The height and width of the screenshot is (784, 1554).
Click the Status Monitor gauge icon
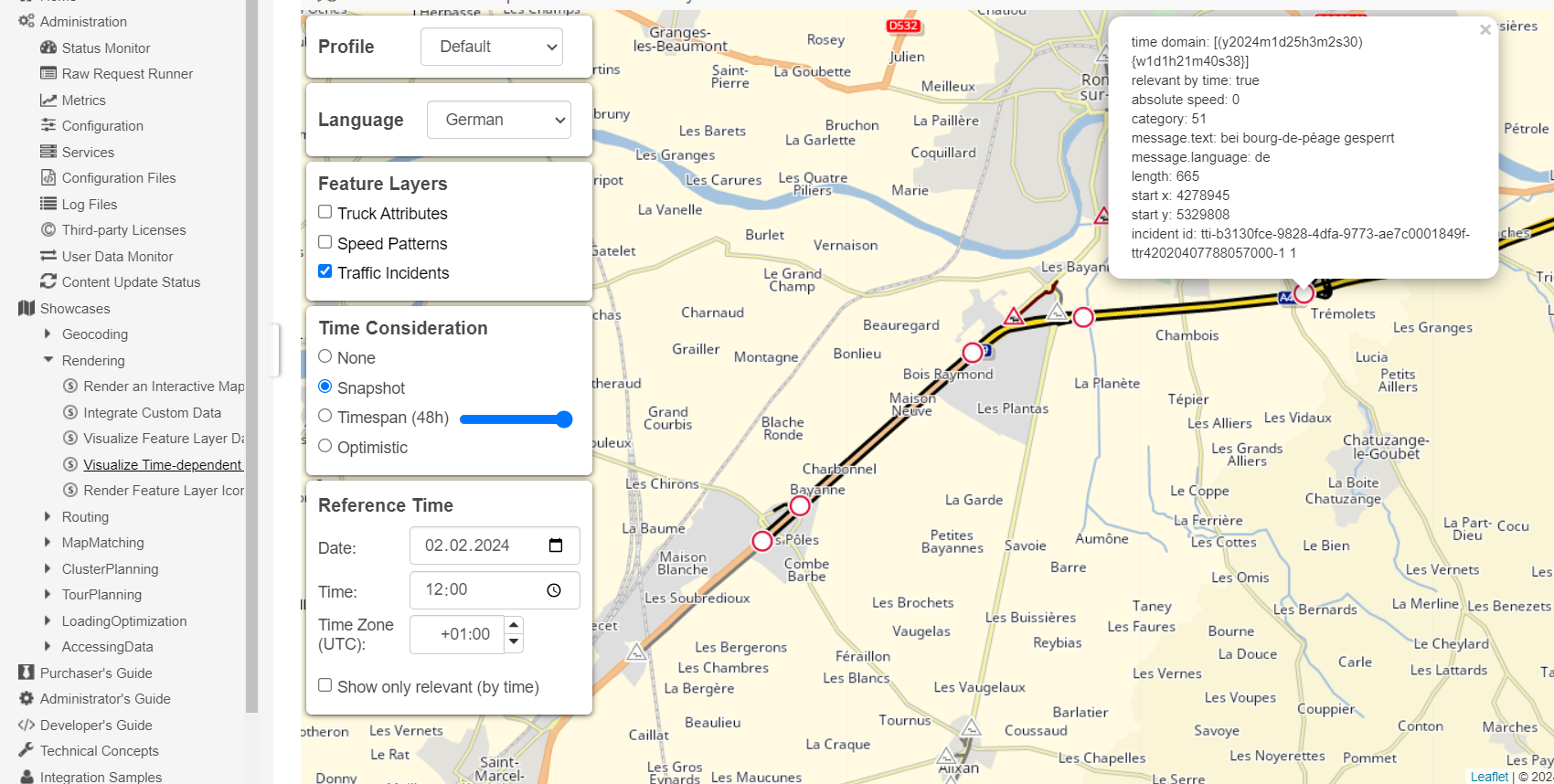[48, 48]
